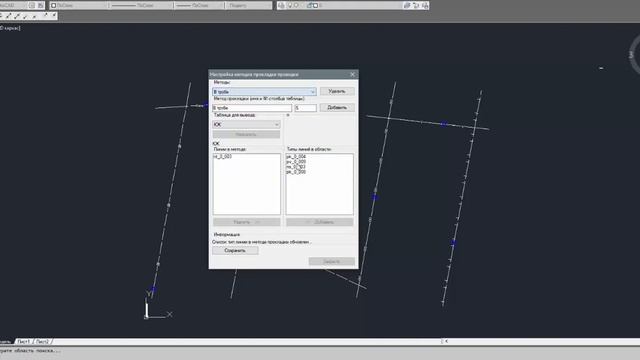Open the linetype dropdown in the properties toolbar

pos(142,5)
